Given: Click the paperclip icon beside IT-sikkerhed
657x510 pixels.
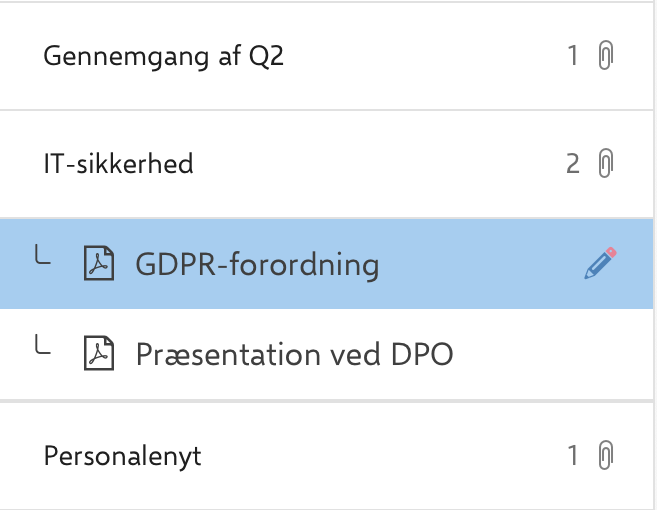Looking at the screenshot, I should (604, 163).
